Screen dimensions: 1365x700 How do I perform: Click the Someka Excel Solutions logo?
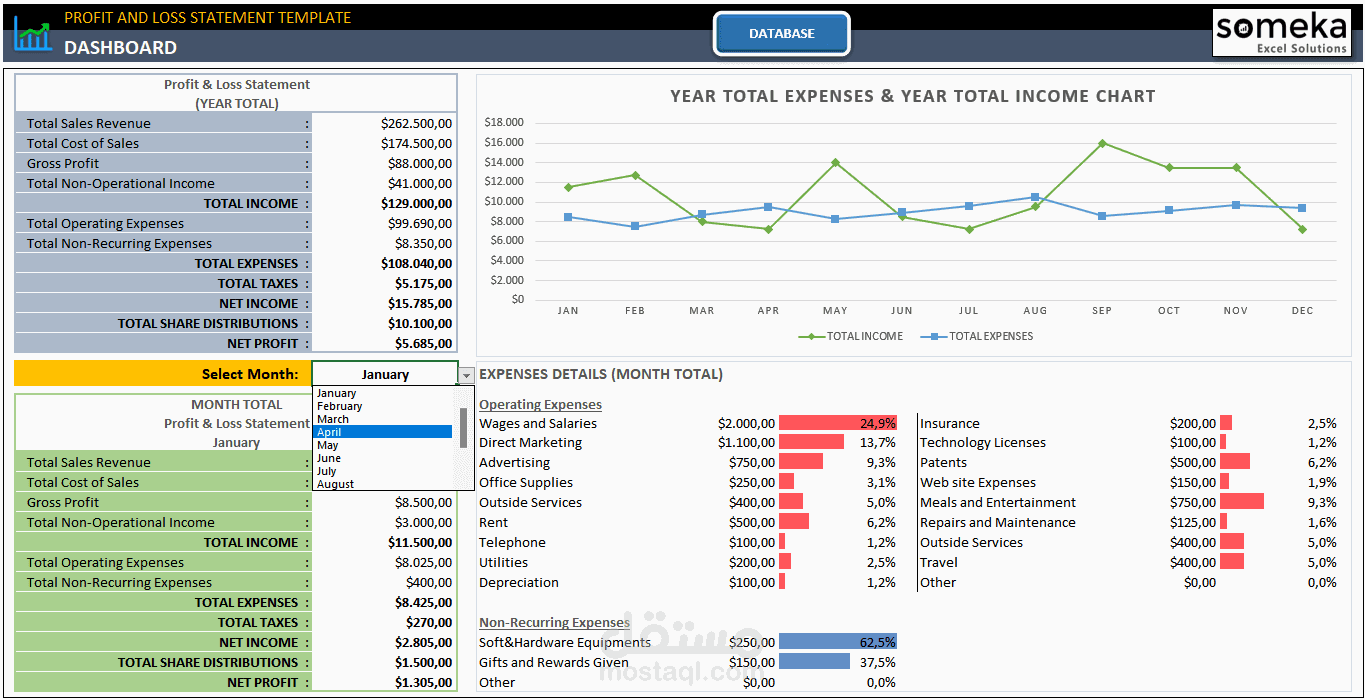click(x=1283, y=33)
